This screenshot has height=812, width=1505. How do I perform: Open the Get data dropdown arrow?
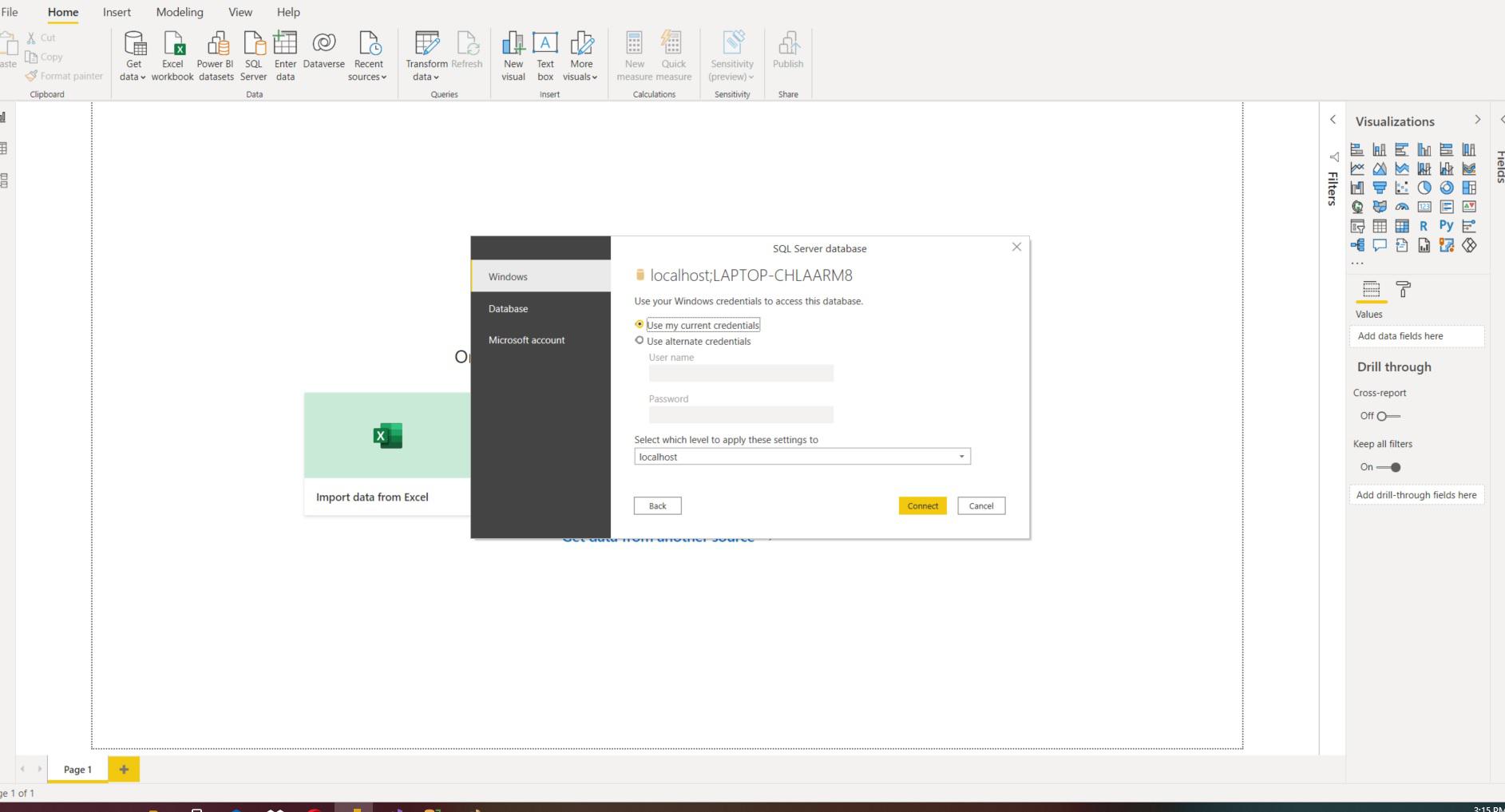pos(142,77)
